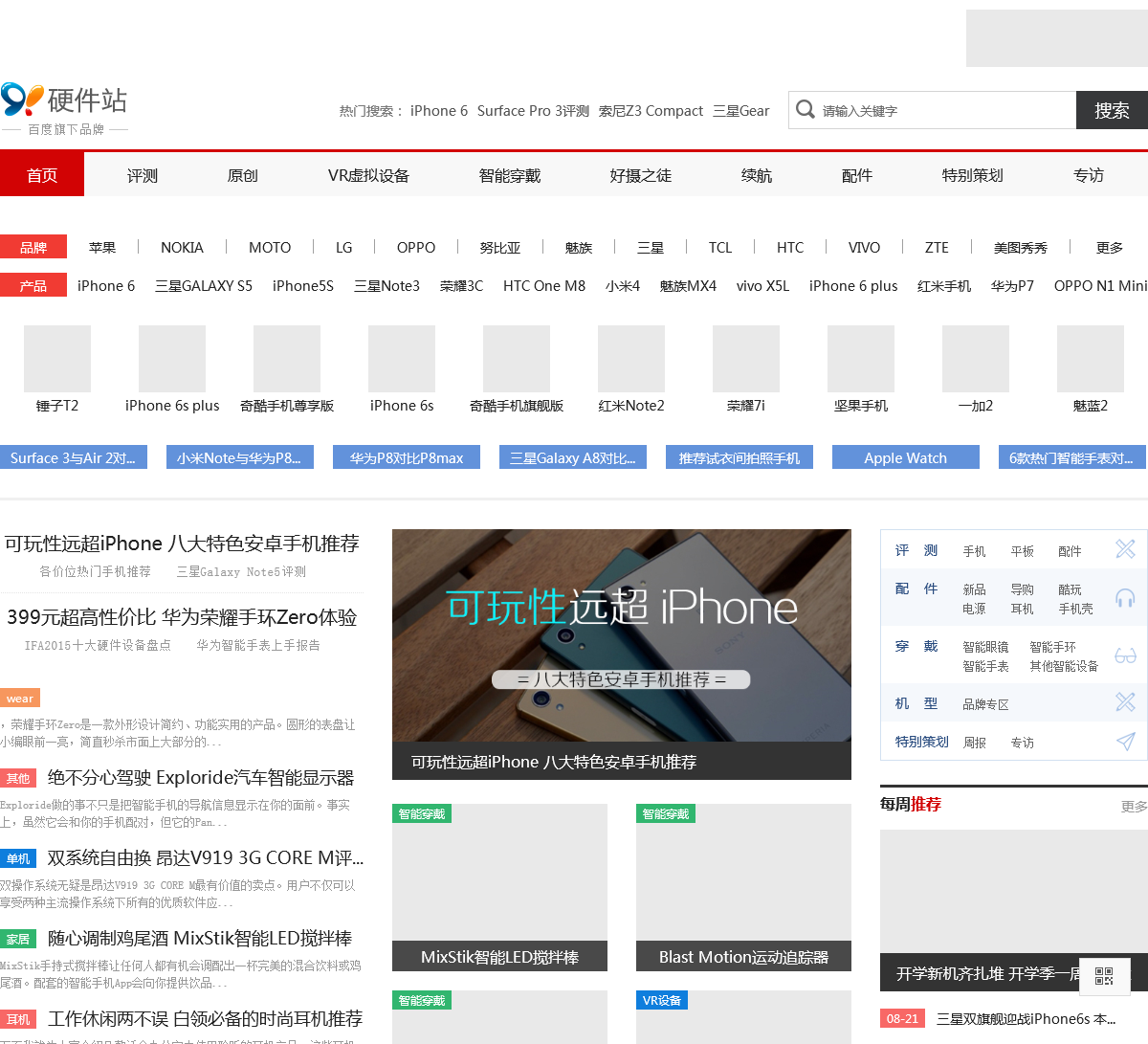The image size is (1148, 1044).
Task: Click the Surface 3与Air 2对... blue button
Action: coord(74,457)
